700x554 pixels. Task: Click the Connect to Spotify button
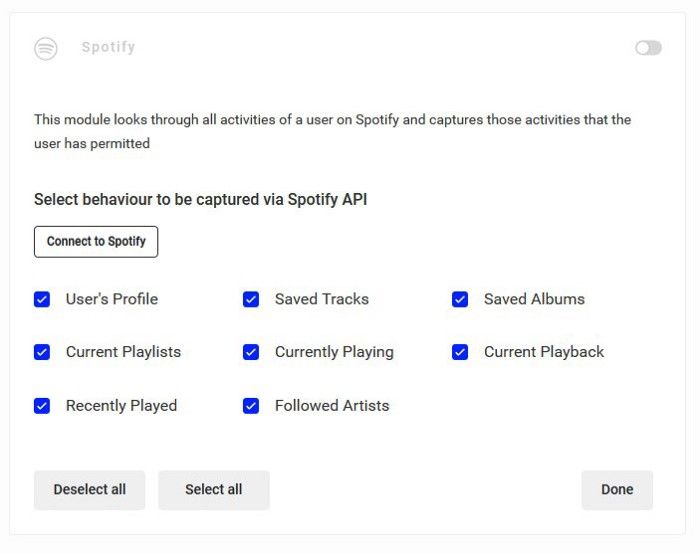coord(96,242)
